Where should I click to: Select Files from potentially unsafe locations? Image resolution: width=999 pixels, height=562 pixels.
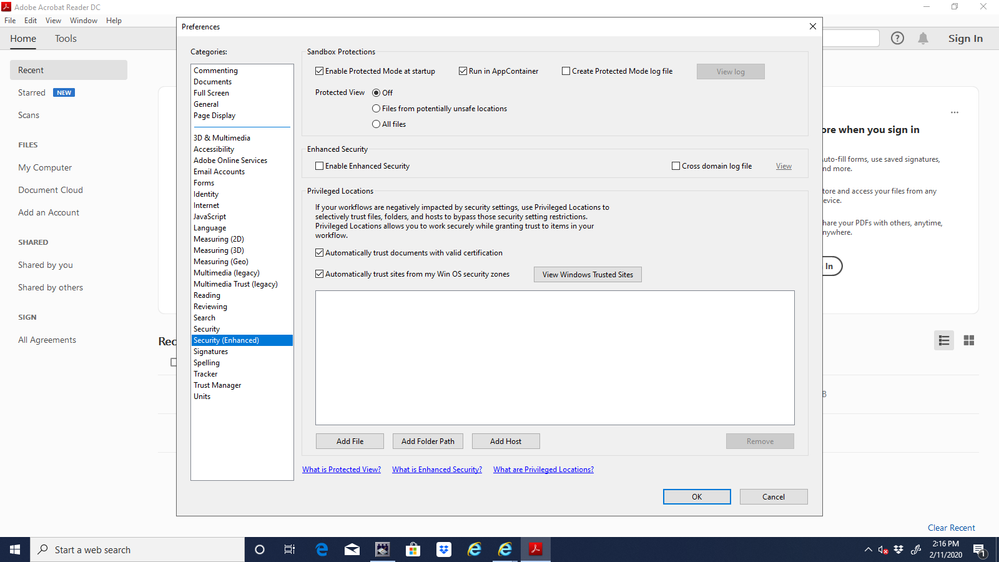click(376, 109)
